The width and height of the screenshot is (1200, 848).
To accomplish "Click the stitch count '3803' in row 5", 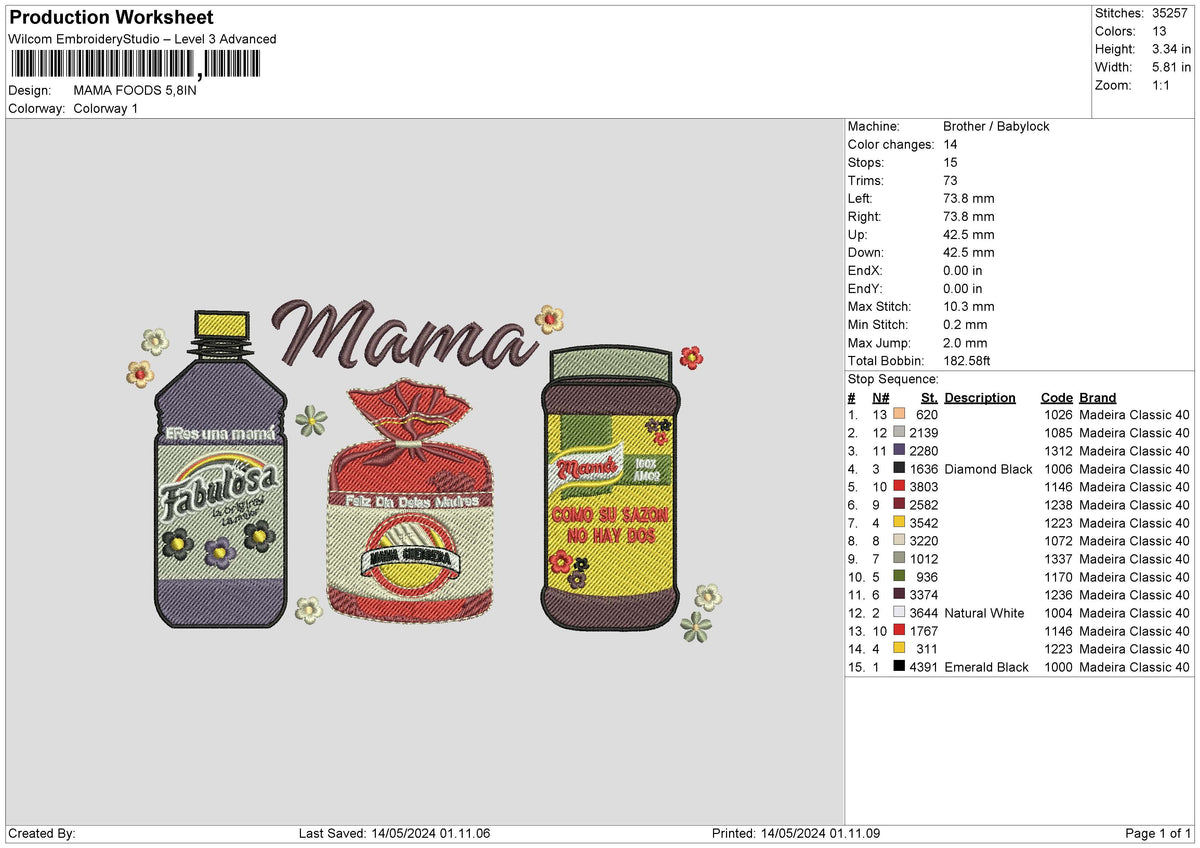I will pyautogui.click(x=924, y=487).
